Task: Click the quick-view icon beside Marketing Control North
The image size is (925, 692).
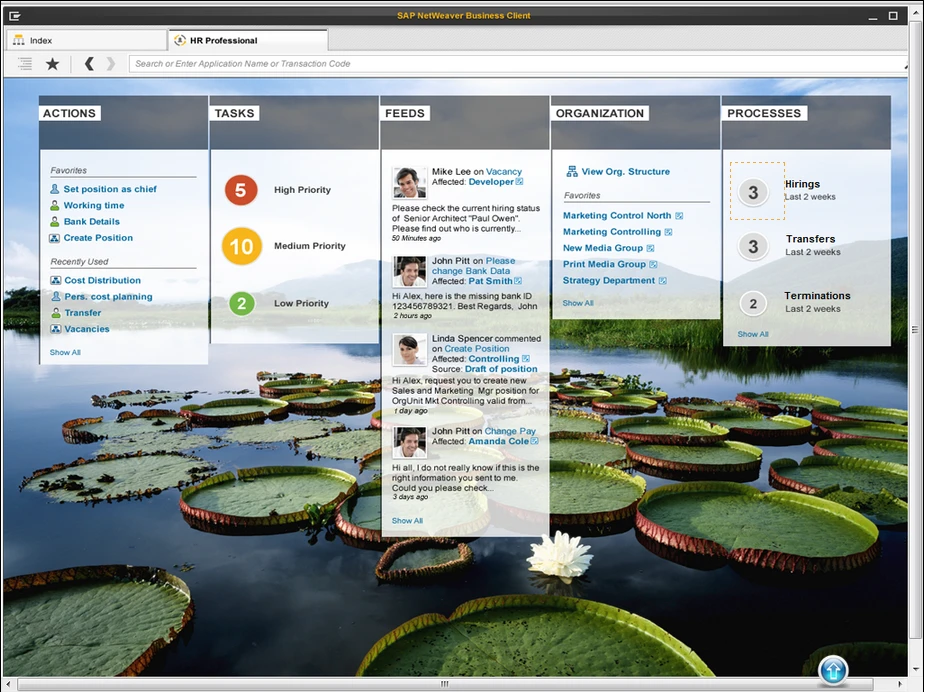Action: pos(679,216)
